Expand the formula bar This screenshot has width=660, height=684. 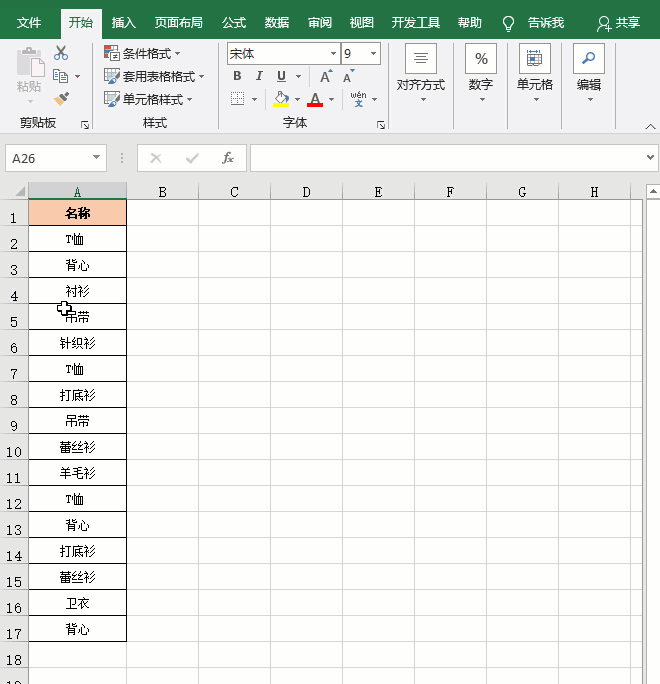(x=650, y=157)
